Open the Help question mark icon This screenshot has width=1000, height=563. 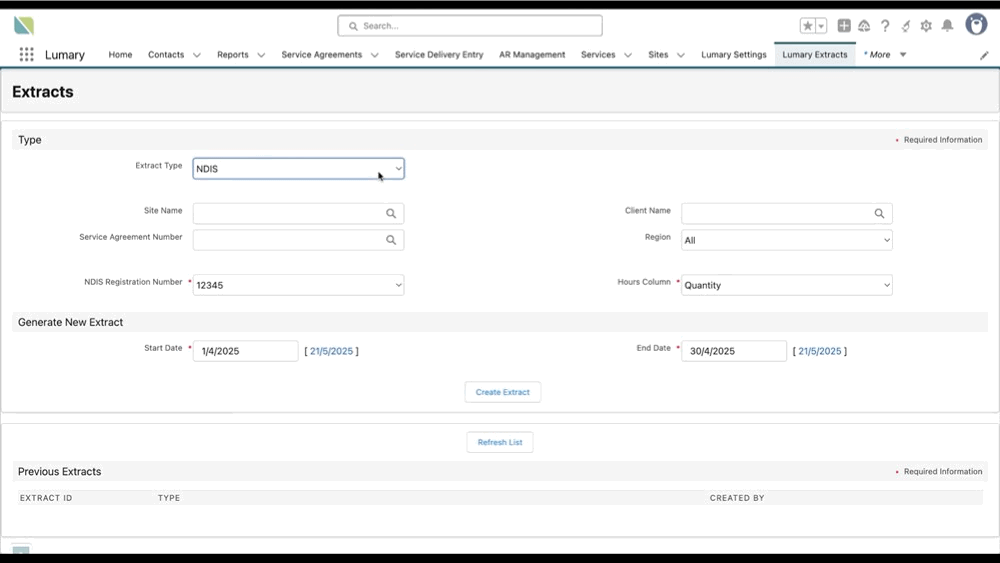[x=885, y=26]
